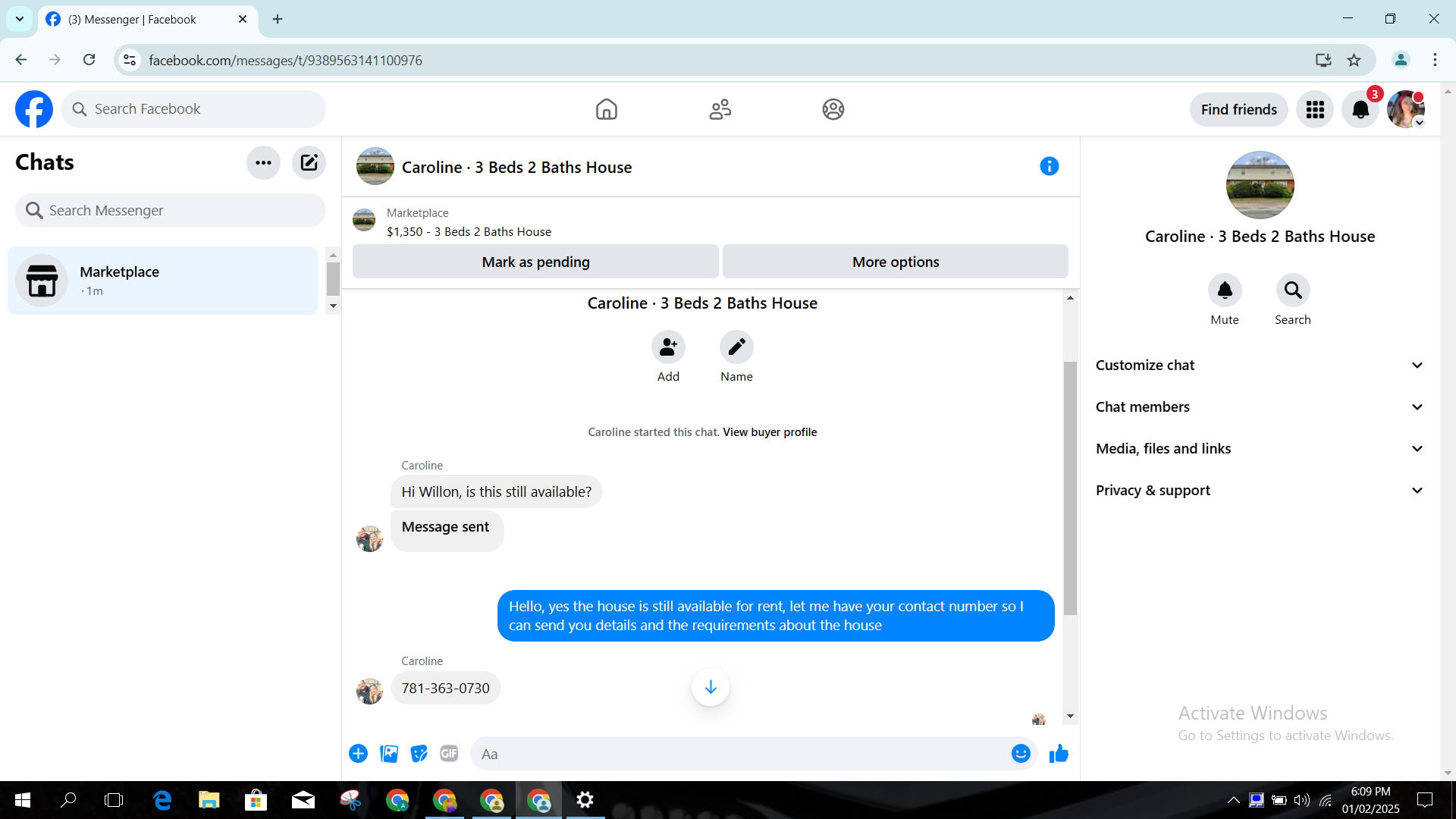Jump to latest message arrow button
Image resolution: width=1456 pixels, height=819 pixels.
point(711,687)
